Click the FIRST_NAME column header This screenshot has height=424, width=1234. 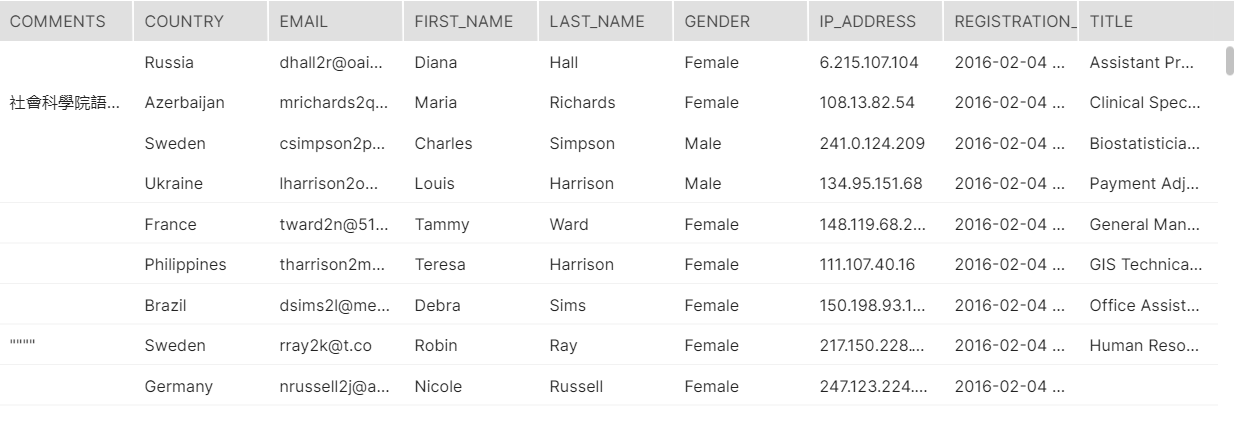[x=463, y=21]
